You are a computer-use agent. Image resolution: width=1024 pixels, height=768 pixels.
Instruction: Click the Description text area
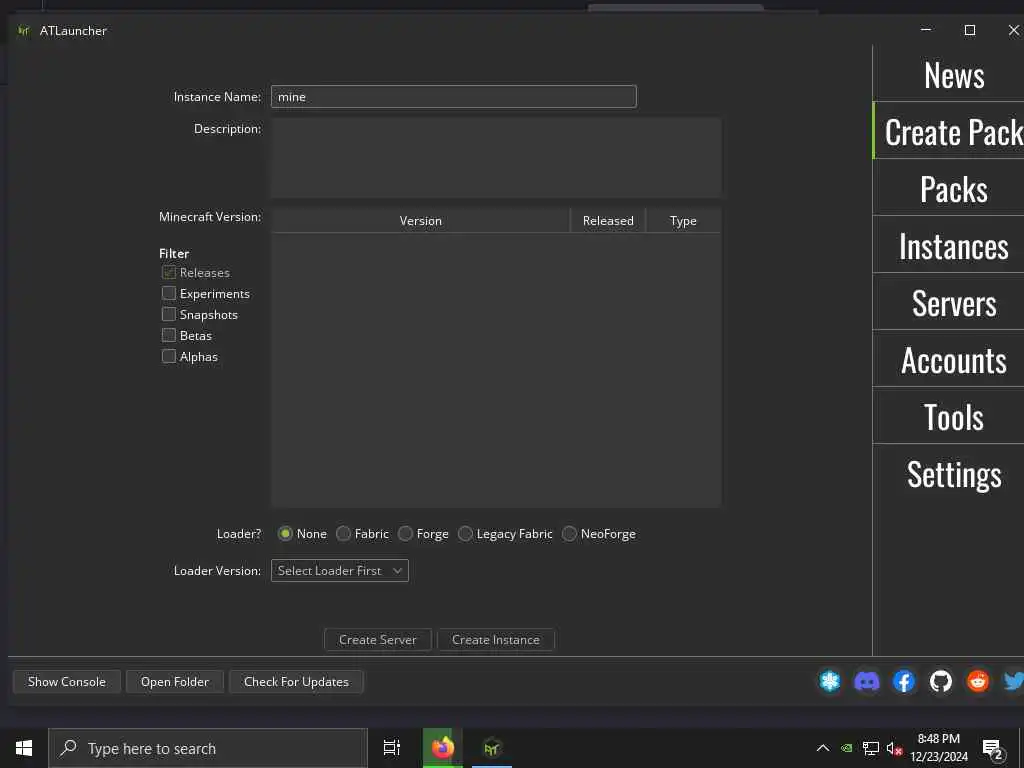pyautogui.click(x=496, y=157)
